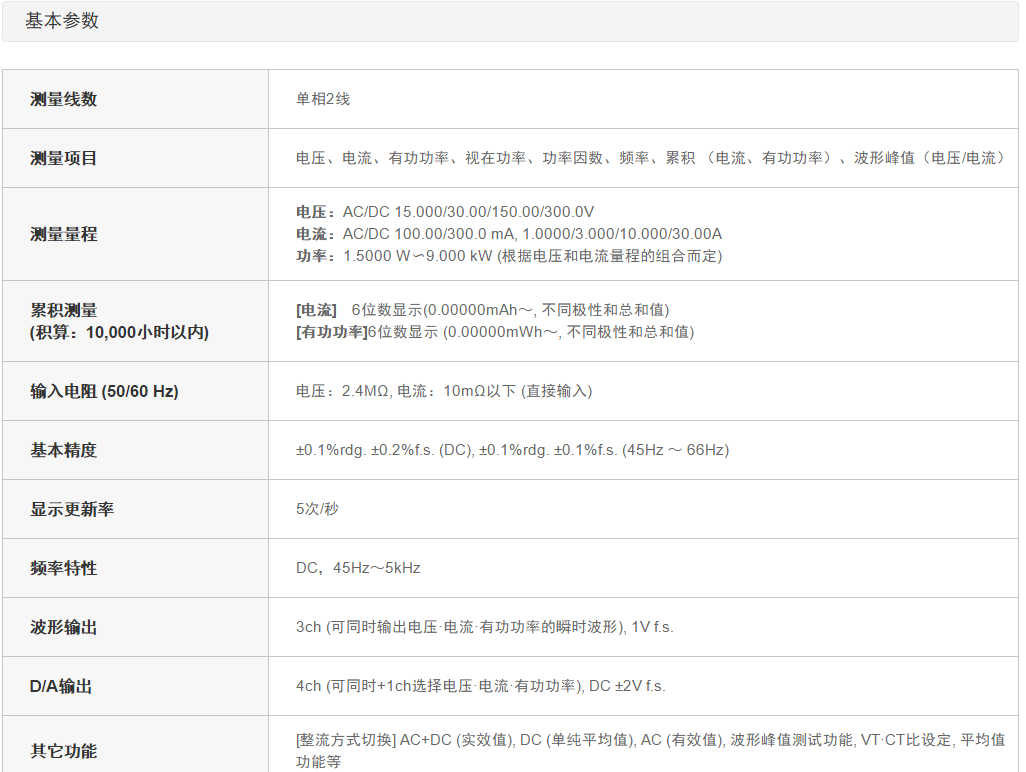Click the 3ch waveform output description
Screen dimensions: 1026x772
coord(485,627)
